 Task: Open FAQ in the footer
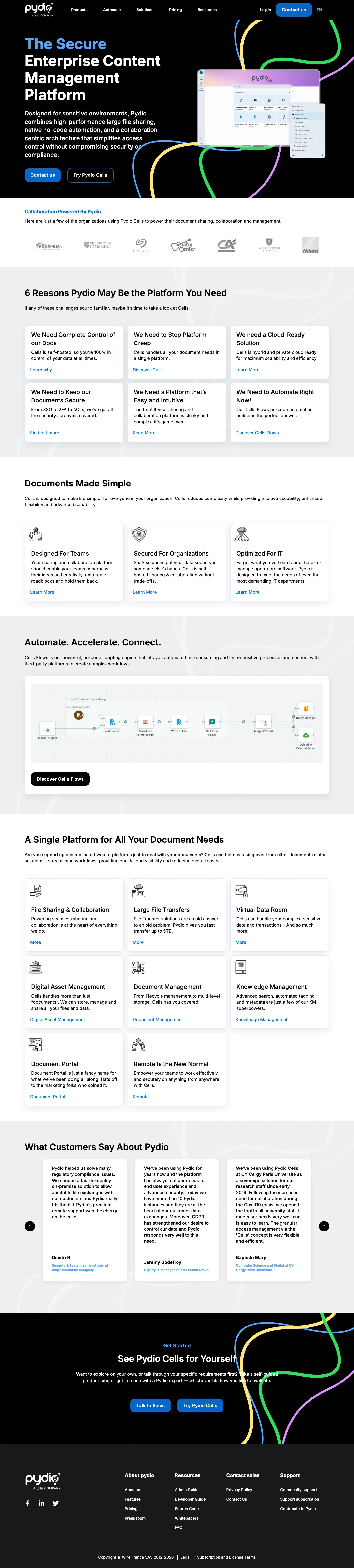click(178, 1528)
